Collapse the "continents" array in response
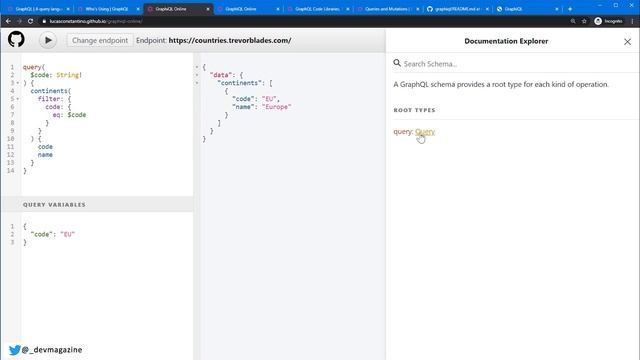640x360 pixels. pos(197,83)
